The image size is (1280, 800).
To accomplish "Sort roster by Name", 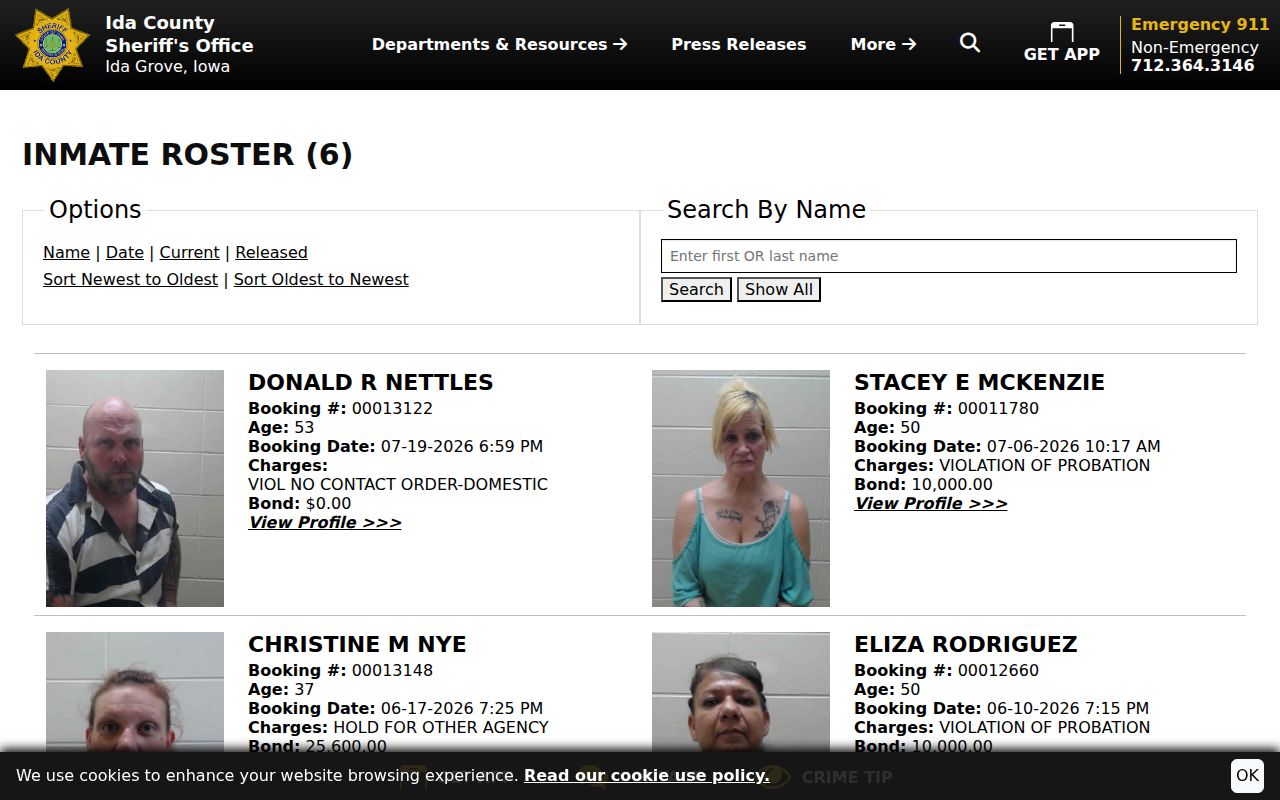I will pos(66,253).
